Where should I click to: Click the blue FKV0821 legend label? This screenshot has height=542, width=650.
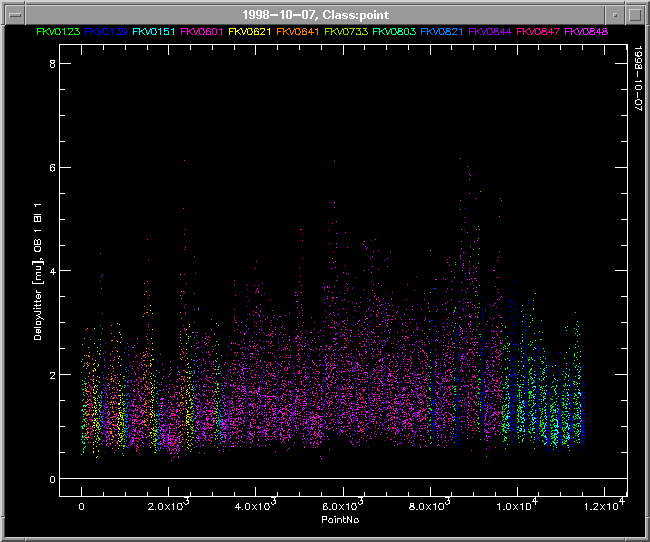click(441, 32)
